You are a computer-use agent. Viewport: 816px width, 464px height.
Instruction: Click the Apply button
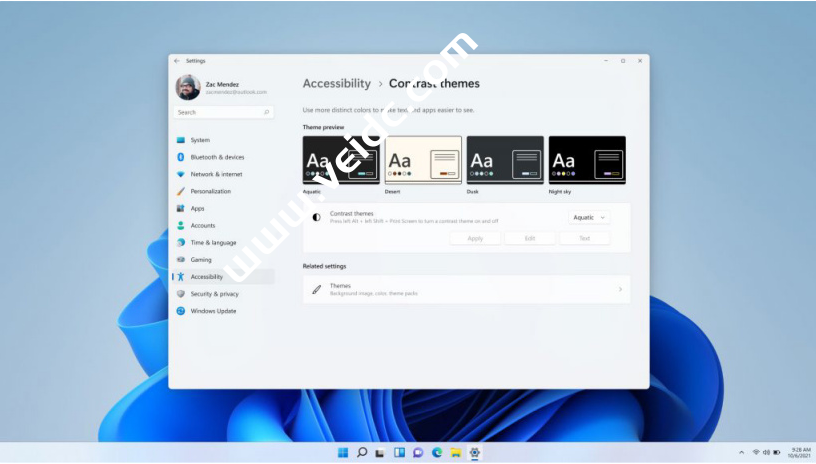(475, 238)
